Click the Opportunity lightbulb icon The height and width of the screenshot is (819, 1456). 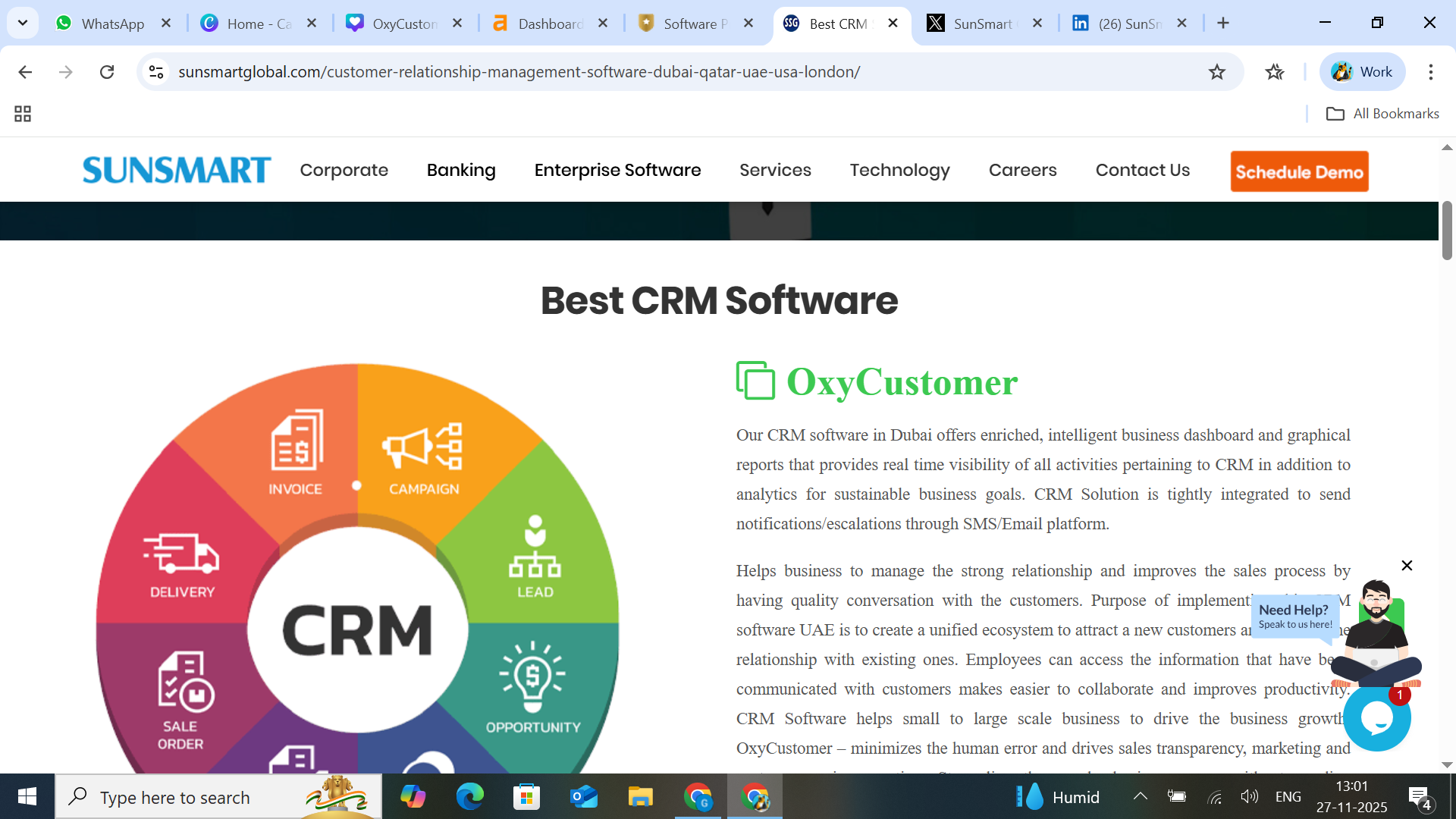[x=532, y=676]
